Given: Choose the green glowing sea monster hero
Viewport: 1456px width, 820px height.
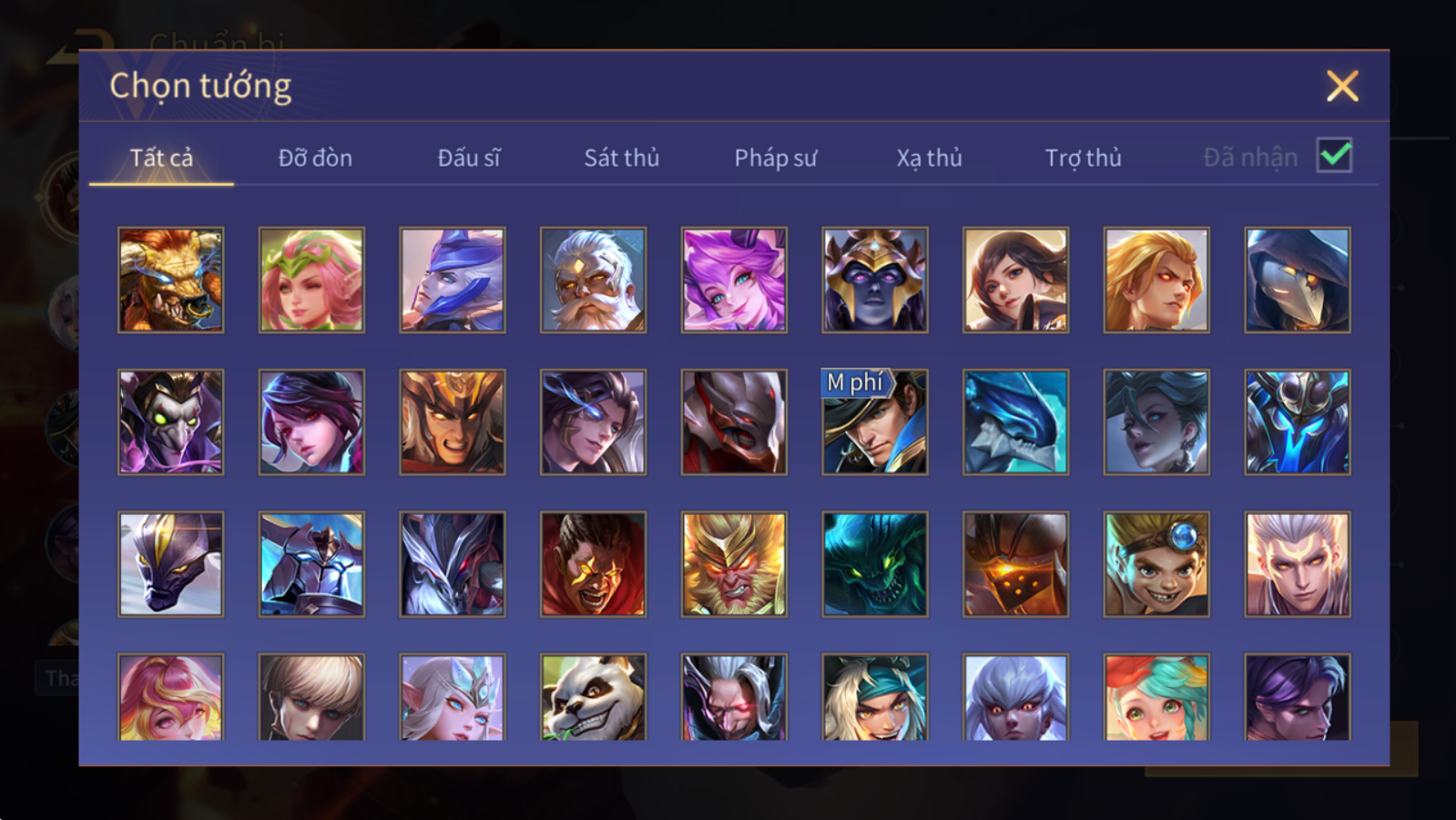Looking at the screenshot, I should pos(875,564).
